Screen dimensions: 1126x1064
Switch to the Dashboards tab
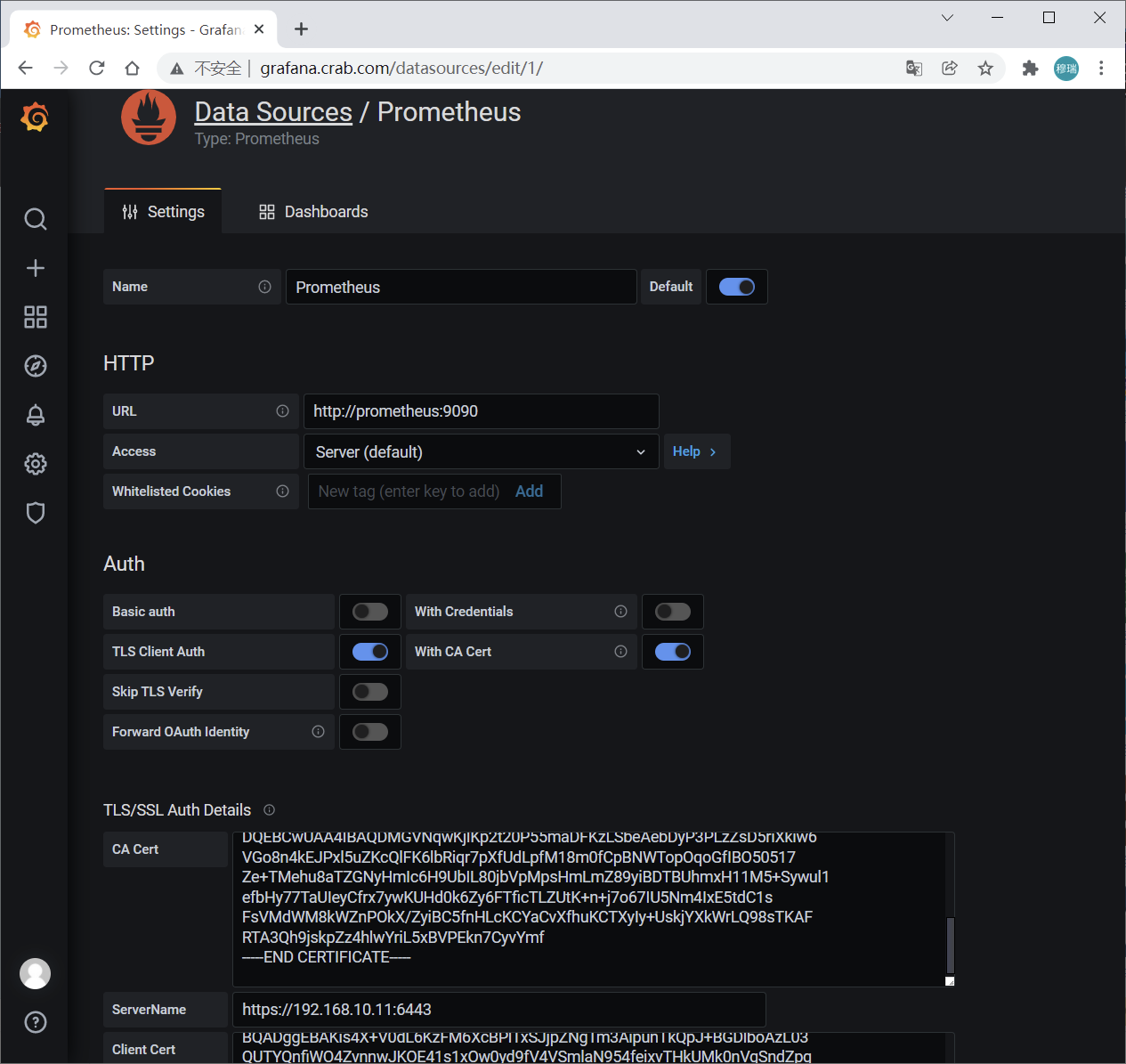[313, 212]
